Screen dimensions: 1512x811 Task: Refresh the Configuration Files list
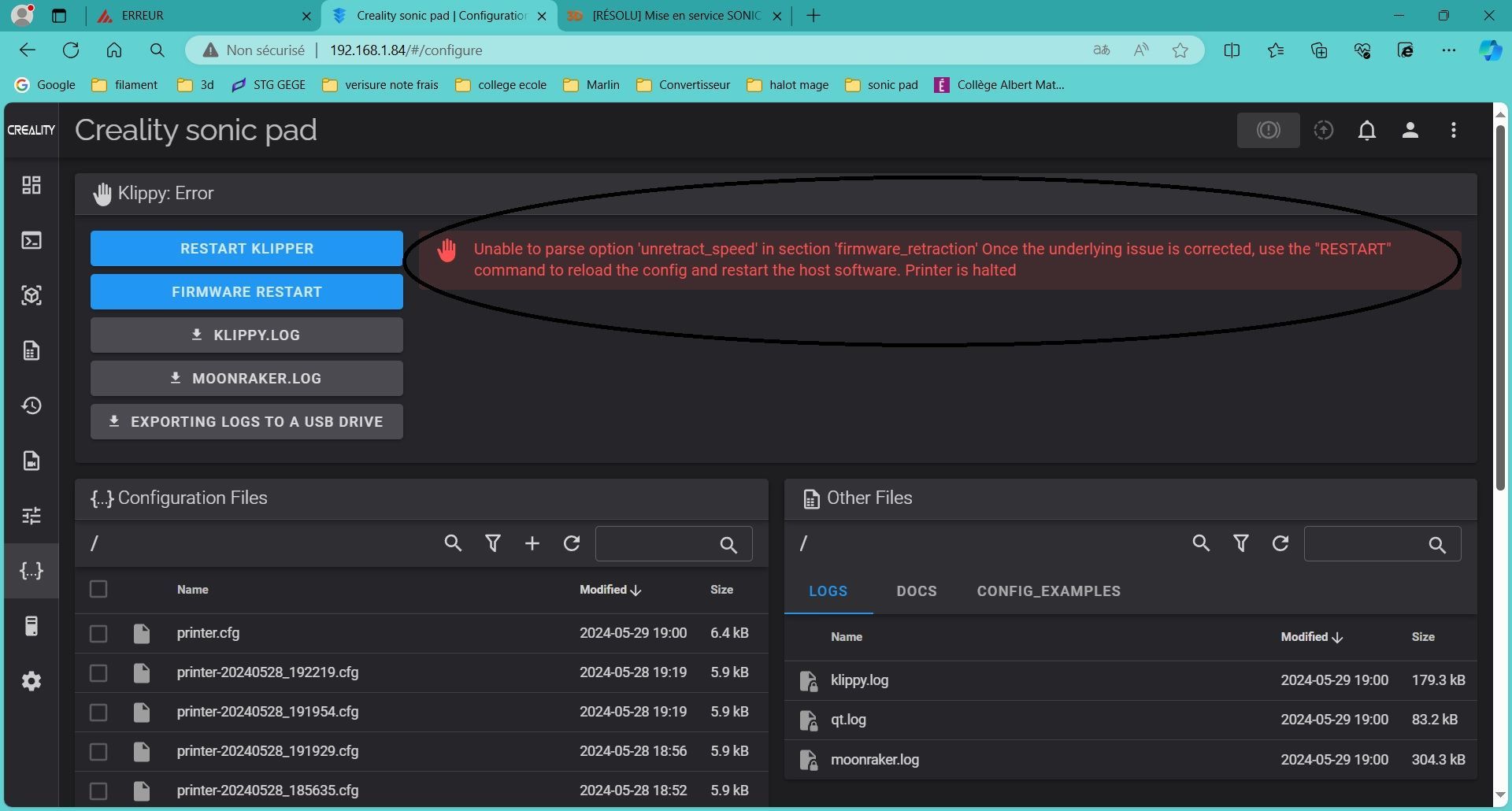(572, 543)
